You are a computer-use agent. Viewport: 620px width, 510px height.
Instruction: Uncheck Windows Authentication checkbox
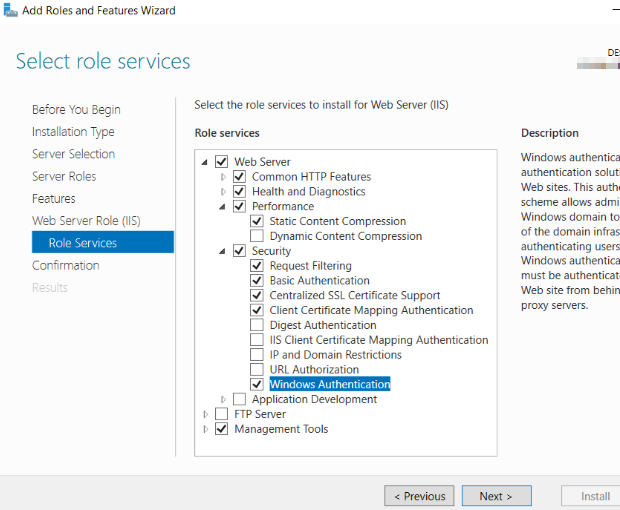pyautogui.click(x=257, y=384)
